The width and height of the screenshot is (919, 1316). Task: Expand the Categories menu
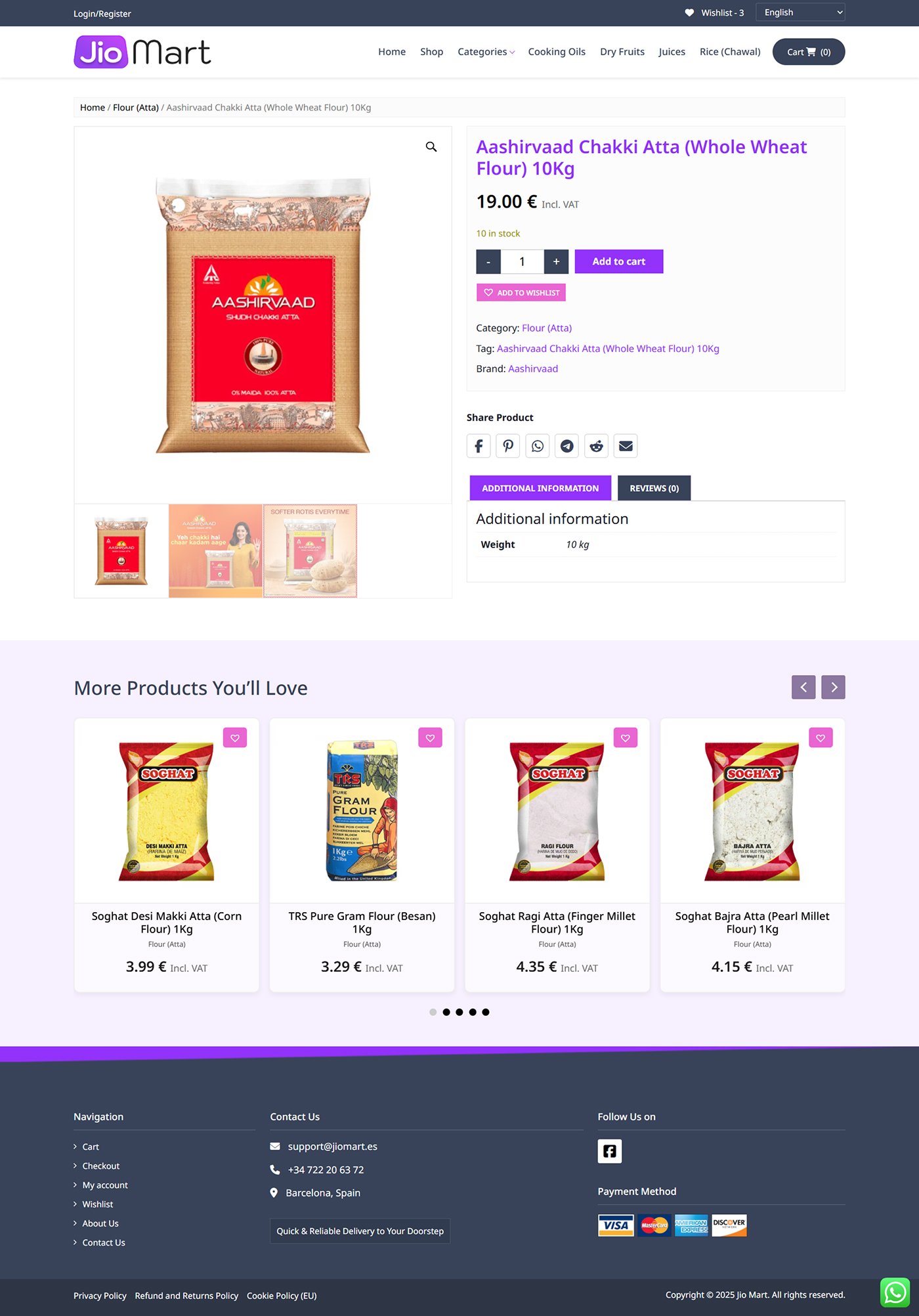486,52
